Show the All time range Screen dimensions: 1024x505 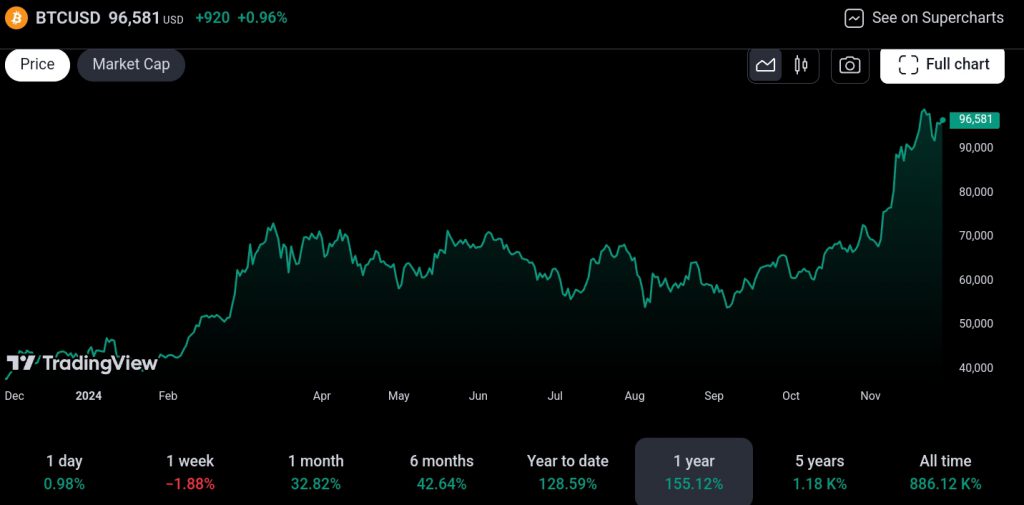tap(945, 472)
